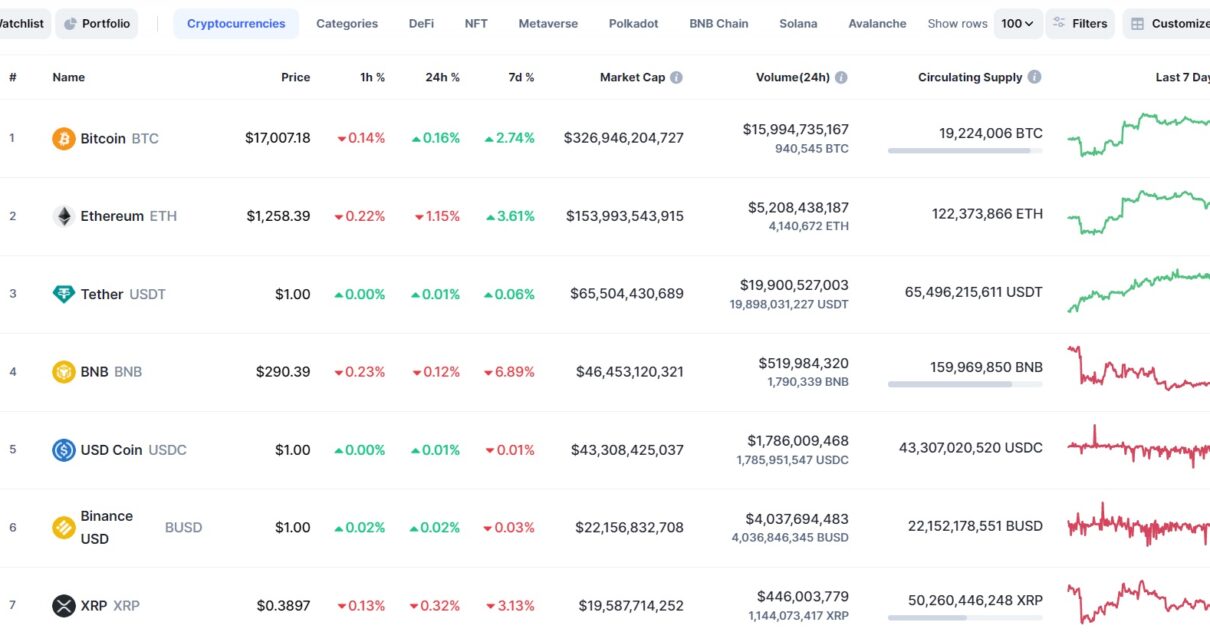Open the Bitcoin BTC name link

[x=119, y=138]
